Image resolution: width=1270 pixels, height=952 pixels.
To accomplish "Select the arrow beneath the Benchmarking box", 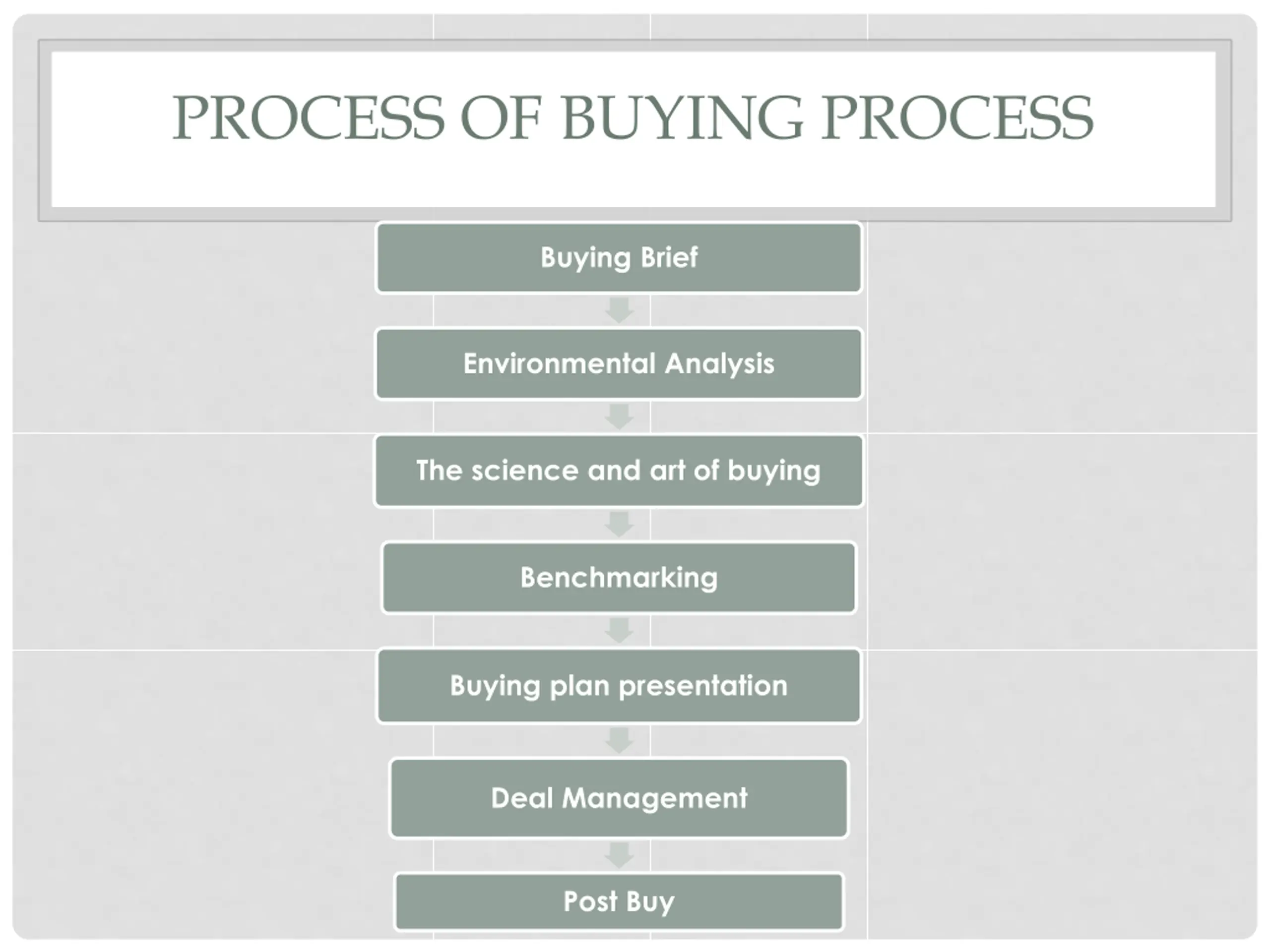I will pos(619,630).
